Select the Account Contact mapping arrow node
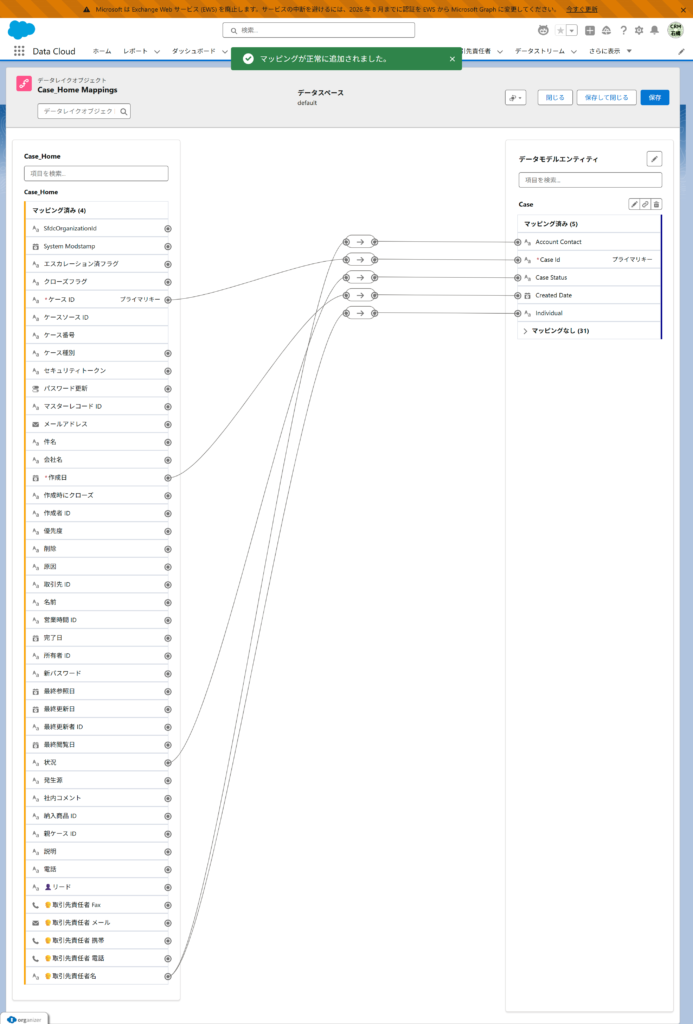Screen dimensions: 693x1024 360,242
